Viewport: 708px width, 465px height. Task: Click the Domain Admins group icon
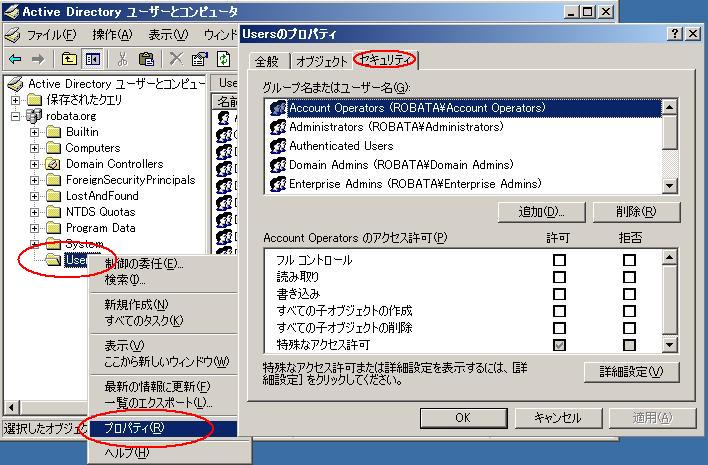tap(278, 165)
